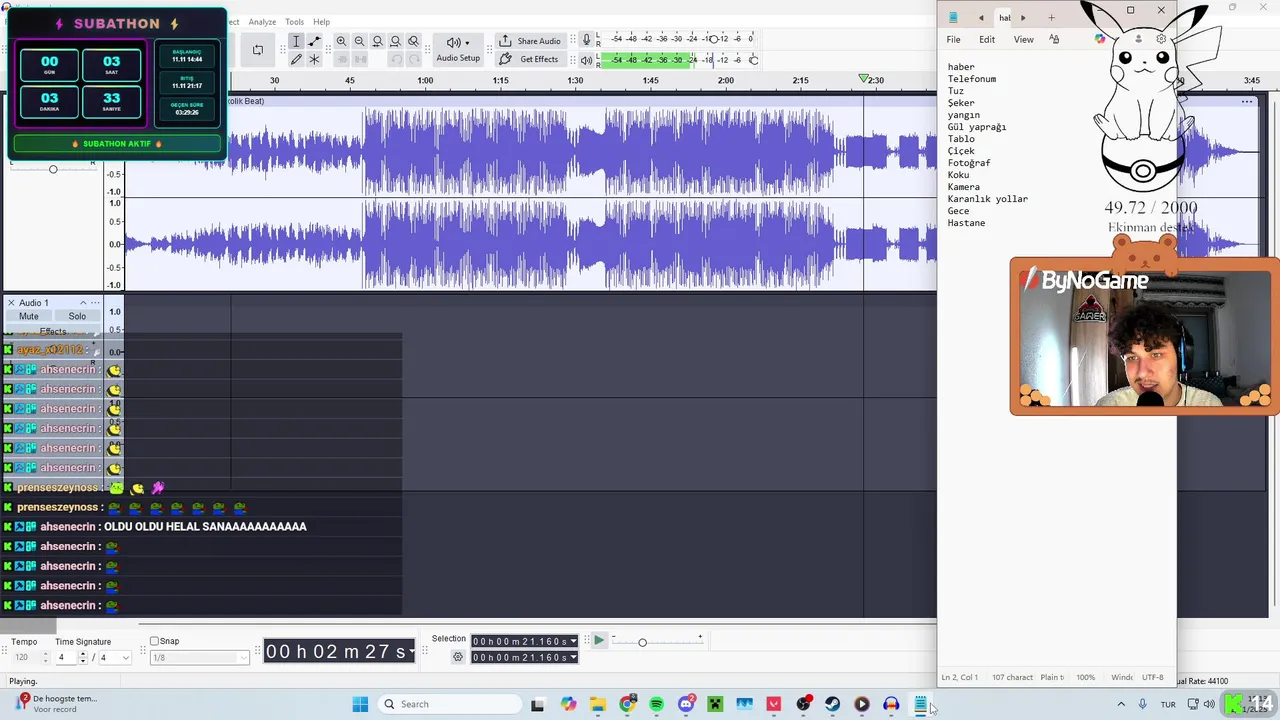Viewport: 1280px width, 720px height.
Task: Open Discord from the taskbar
Action: [686, 704]
